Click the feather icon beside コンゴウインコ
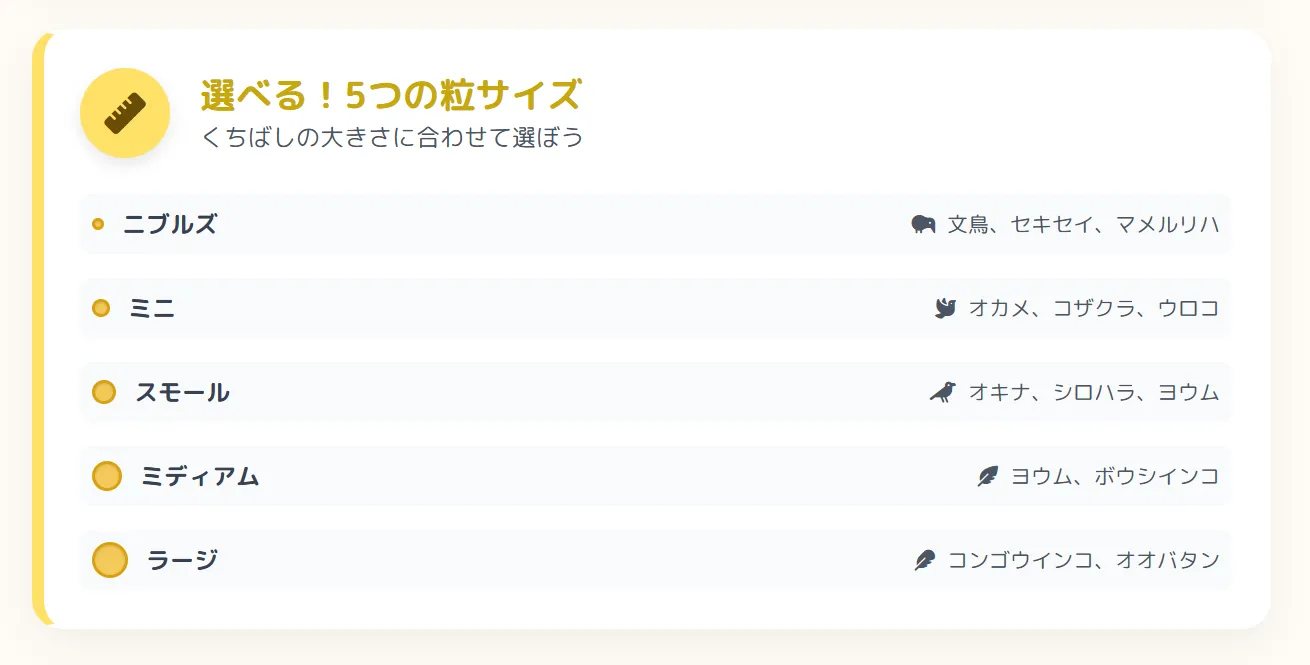Image resolution: width=1310 pixels, height=665 pixels. tap(925, 560)
